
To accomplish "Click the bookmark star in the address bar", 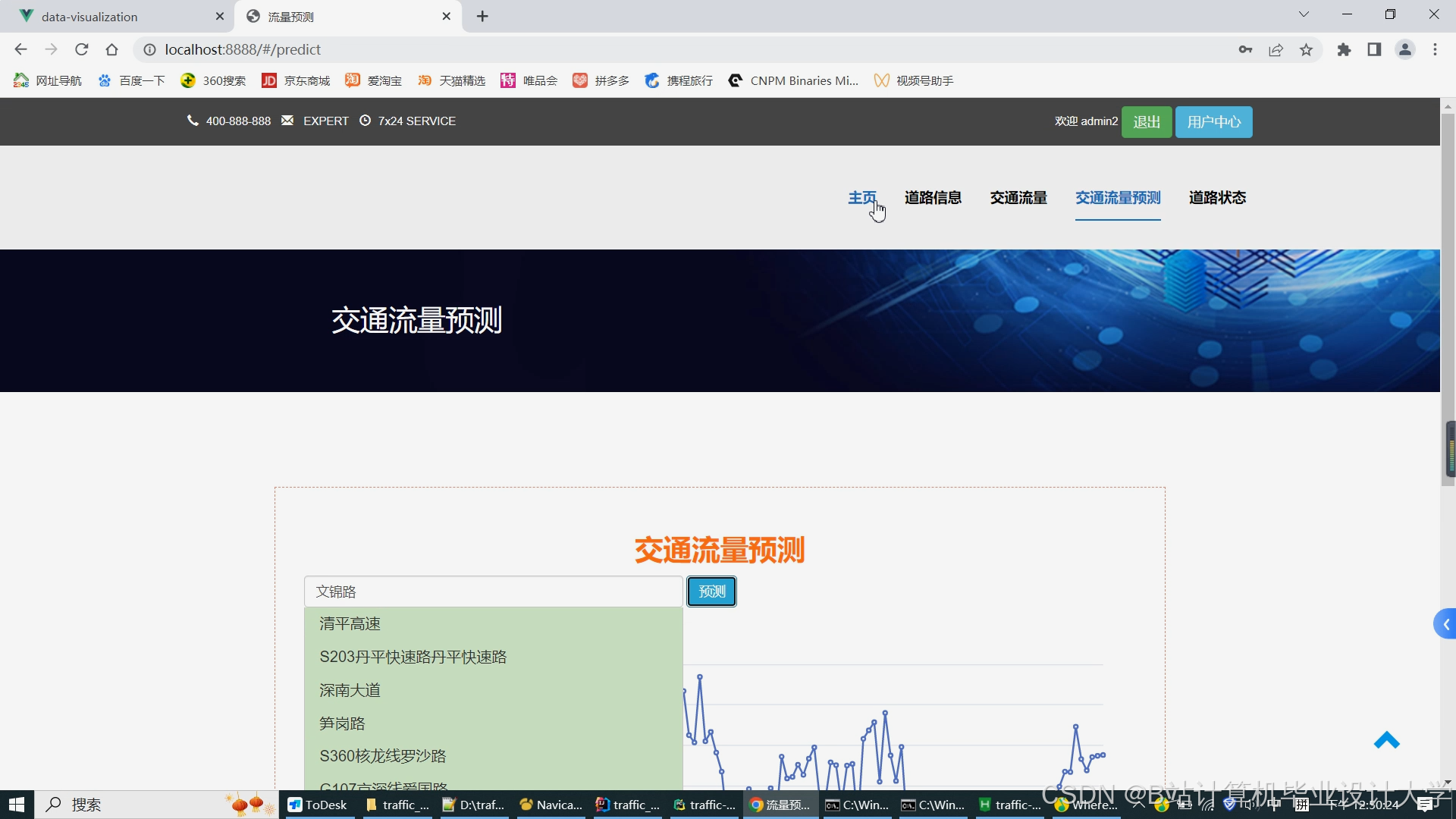I will coord(1306,49).
